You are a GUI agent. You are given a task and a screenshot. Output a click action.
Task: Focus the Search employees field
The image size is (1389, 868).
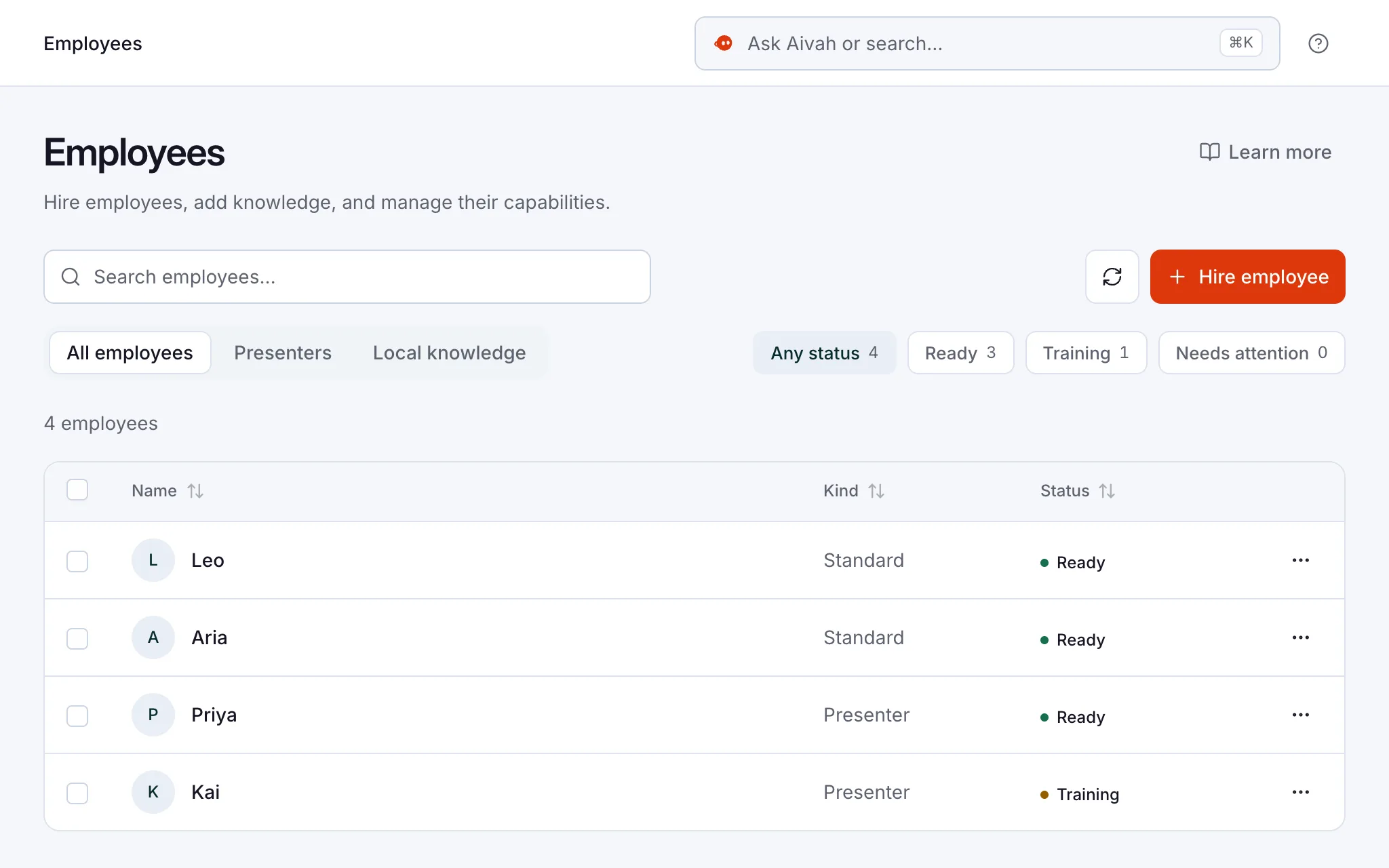tap(347, 277)
